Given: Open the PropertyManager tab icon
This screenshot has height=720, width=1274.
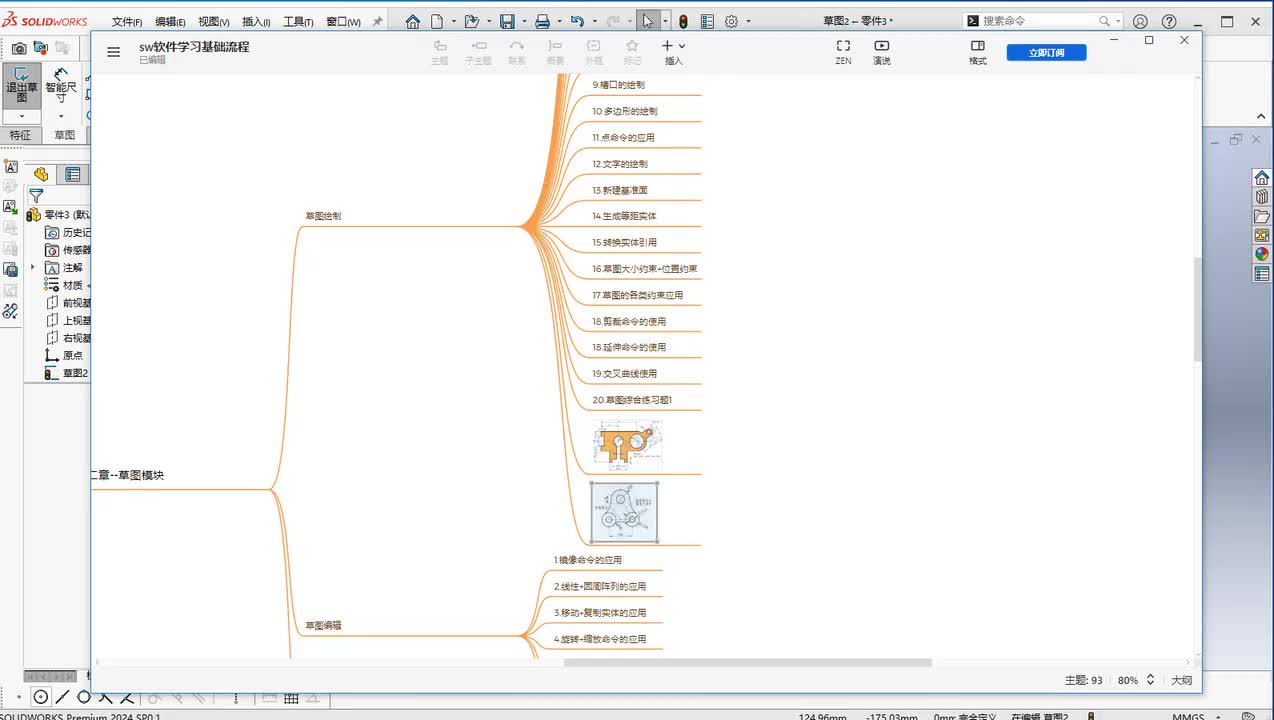Looking at the screenshot, I should click(73, 174).
